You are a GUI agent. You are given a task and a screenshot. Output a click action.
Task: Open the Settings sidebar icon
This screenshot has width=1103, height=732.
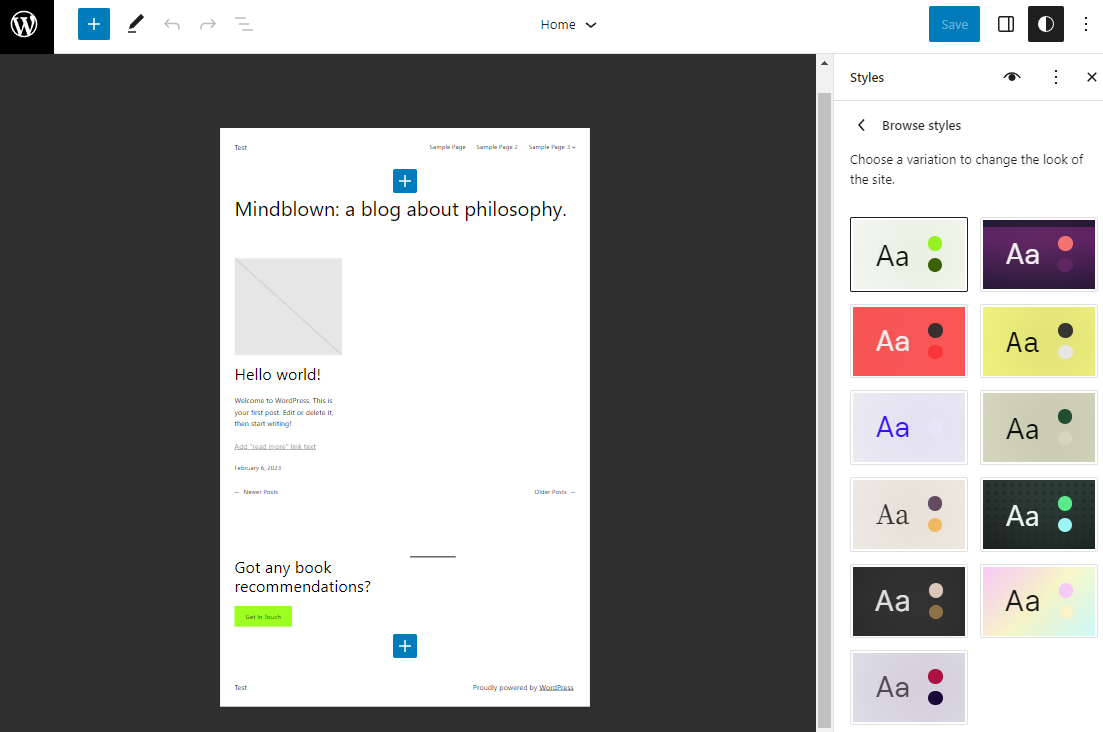pos(1005,23)
